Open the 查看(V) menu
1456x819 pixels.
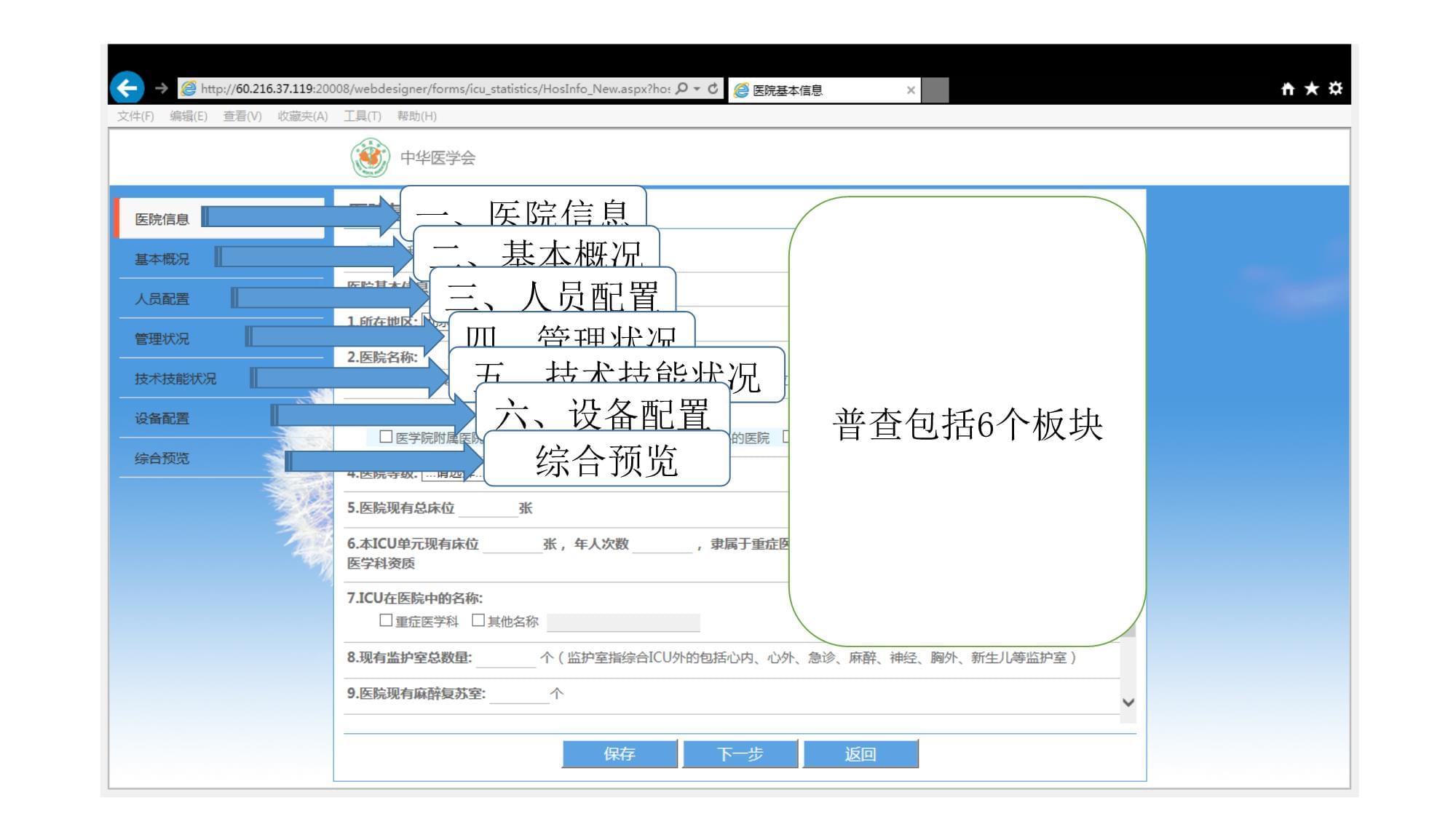[242, 116]
